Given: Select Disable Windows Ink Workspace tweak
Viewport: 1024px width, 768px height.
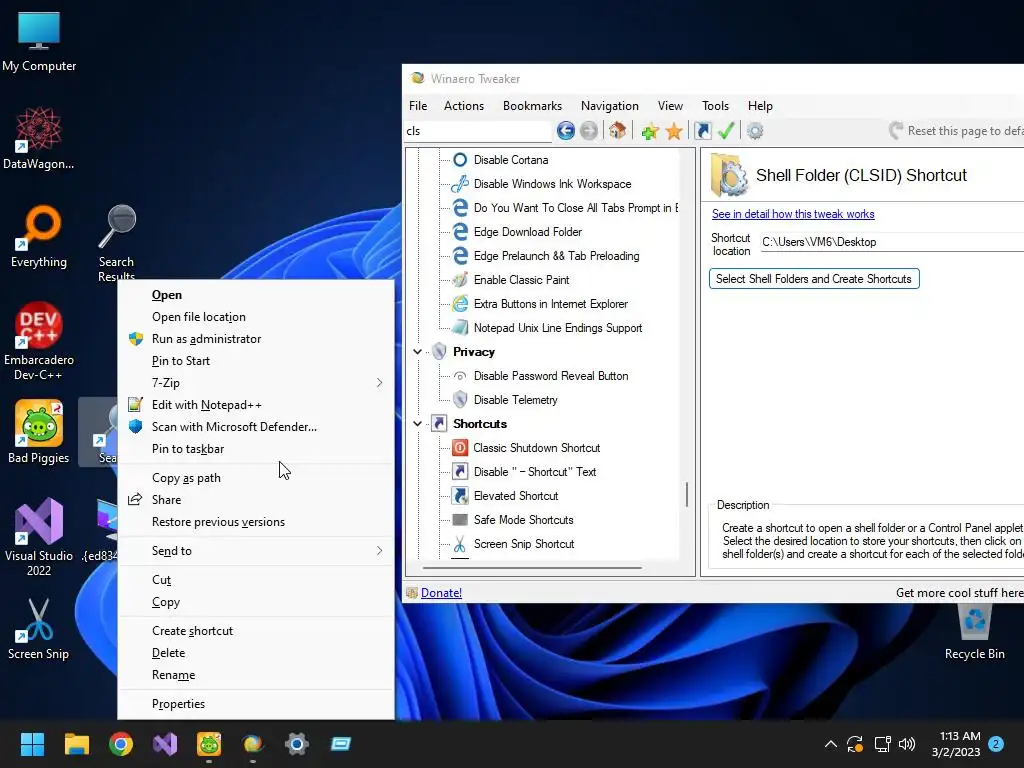Looking at the screenshot, I should [x=552, y=184].
